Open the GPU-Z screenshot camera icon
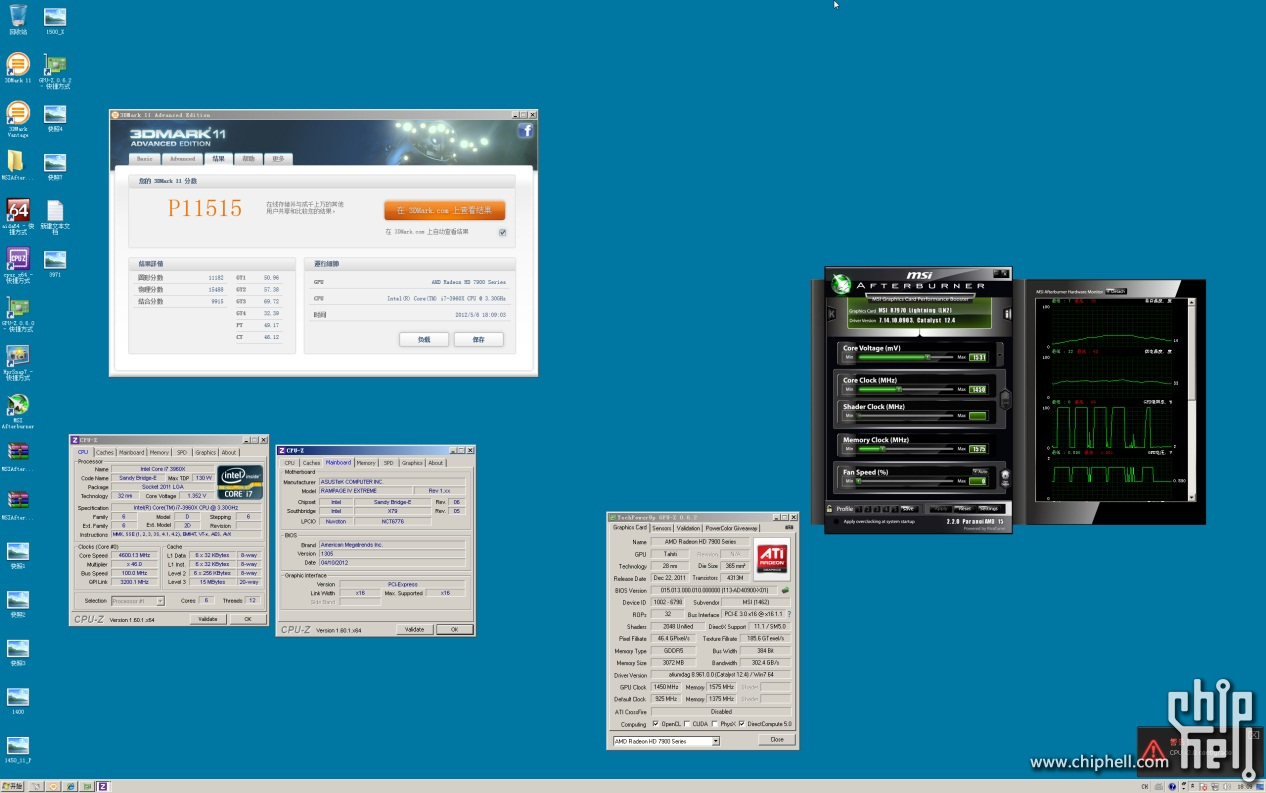 [x=789, y=527]
